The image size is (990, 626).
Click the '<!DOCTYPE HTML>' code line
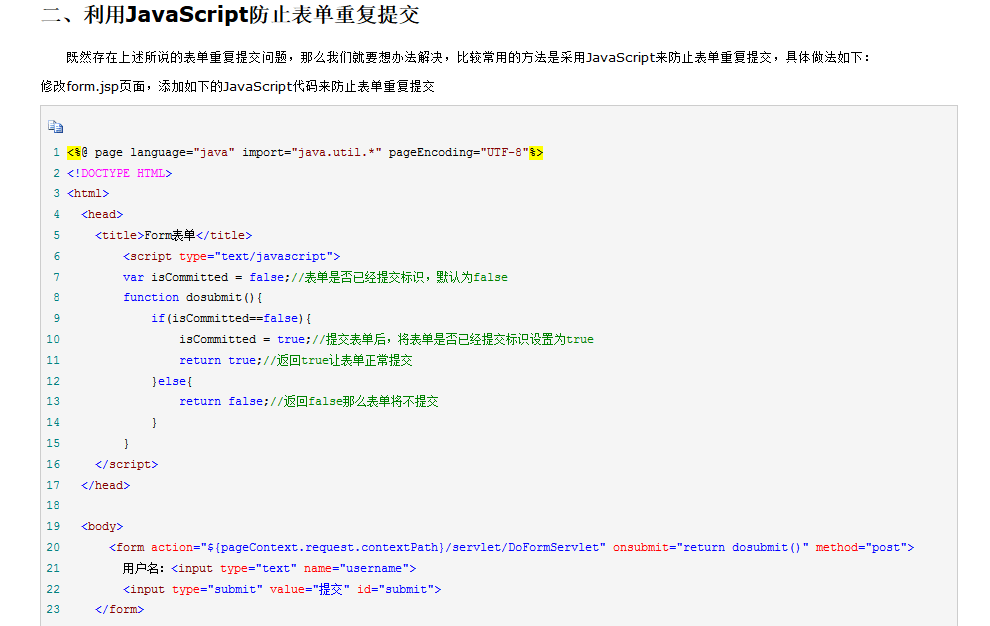(x=119, y=173)
